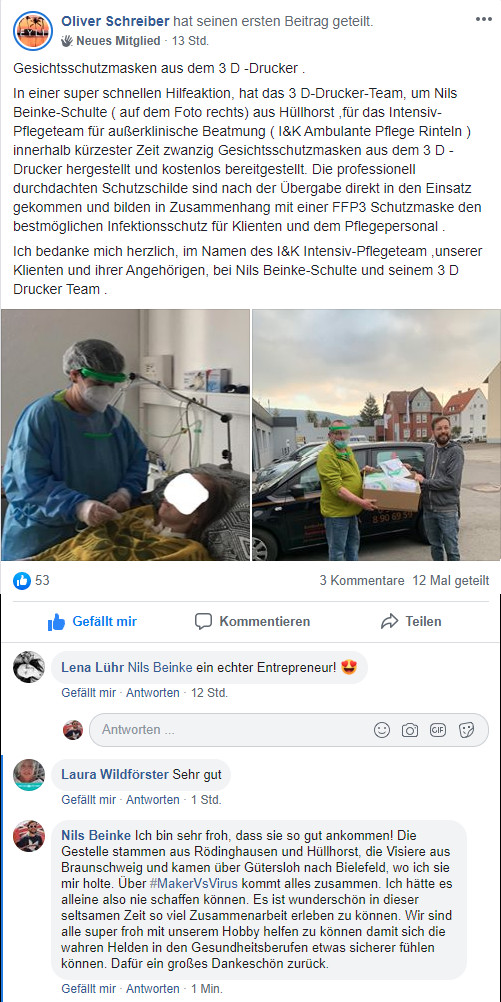Open Lena Lühr's avatar
Image resolution: width=501 pixels, height=1002 pixels.
[29, 667]
